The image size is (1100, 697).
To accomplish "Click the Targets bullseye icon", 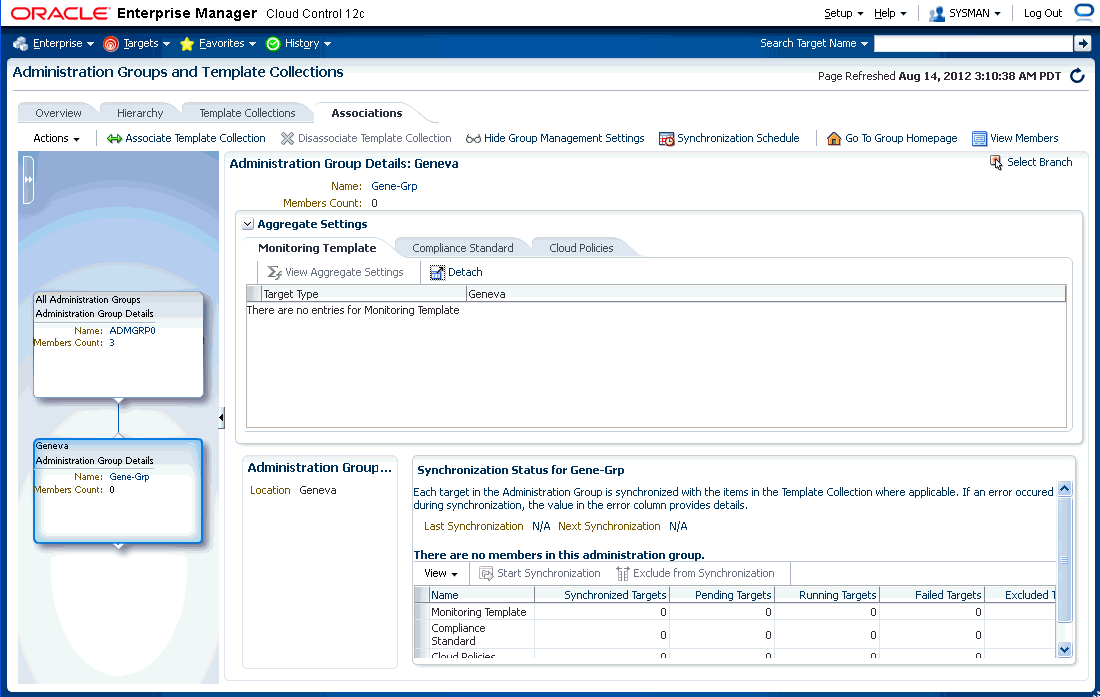I will (x=111, y=43).
